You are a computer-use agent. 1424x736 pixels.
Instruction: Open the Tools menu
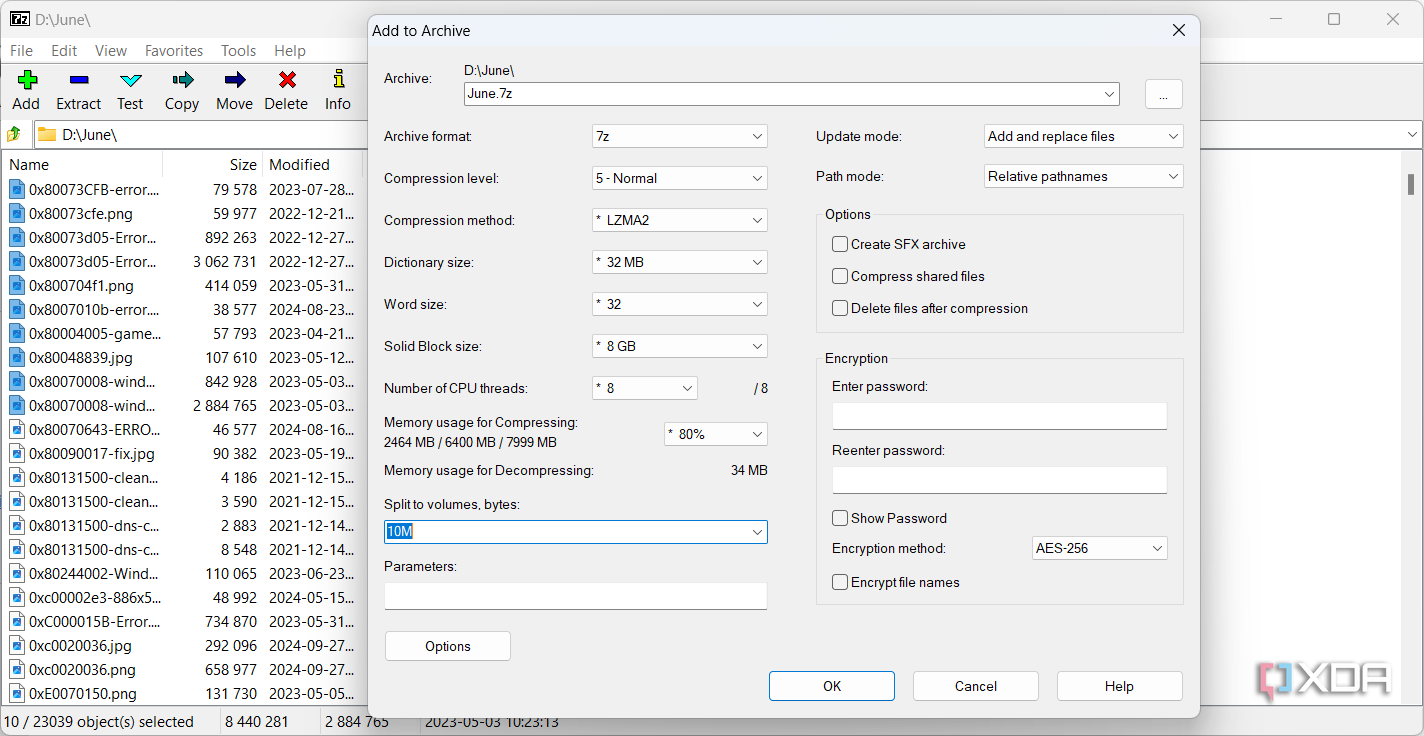point(238,50)
